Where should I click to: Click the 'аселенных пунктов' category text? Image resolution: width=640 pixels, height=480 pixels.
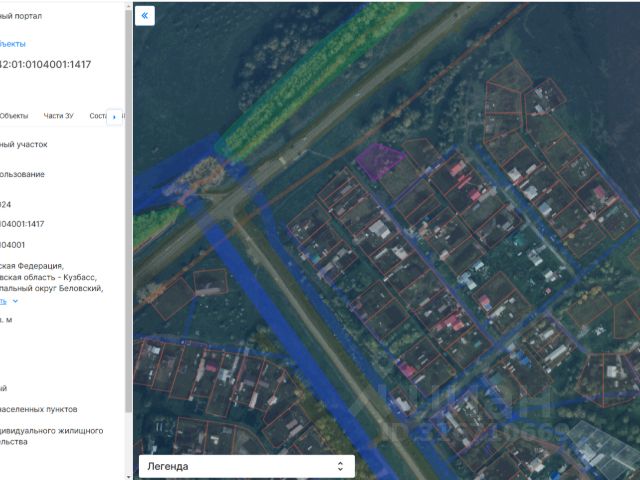point(38,409)
